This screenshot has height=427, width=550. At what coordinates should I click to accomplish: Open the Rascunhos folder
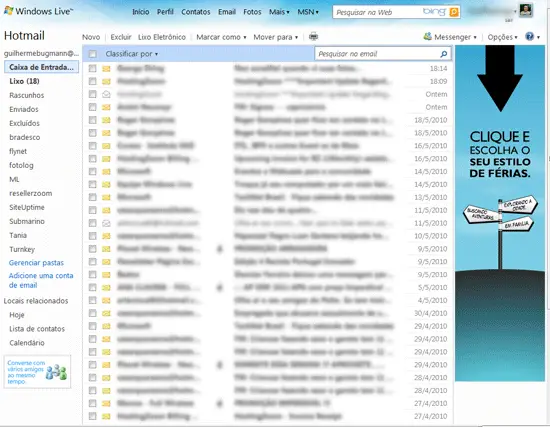click(27, 95)
